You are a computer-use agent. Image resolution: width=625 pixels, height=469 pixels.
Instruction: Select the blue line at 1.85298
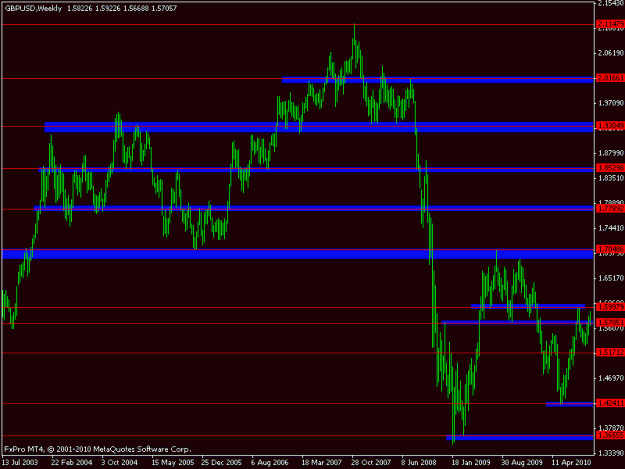(x=316, y=170)
